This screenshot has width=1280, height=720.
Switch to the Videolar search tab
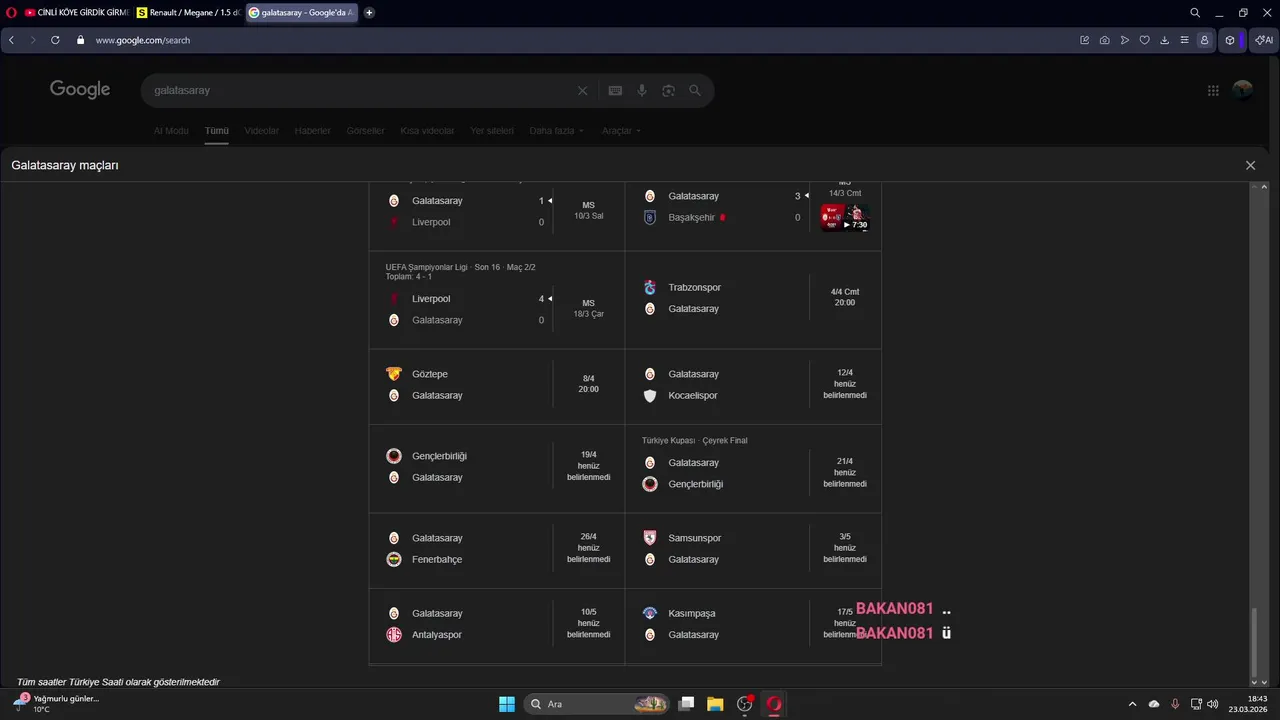tap(262, 131)
